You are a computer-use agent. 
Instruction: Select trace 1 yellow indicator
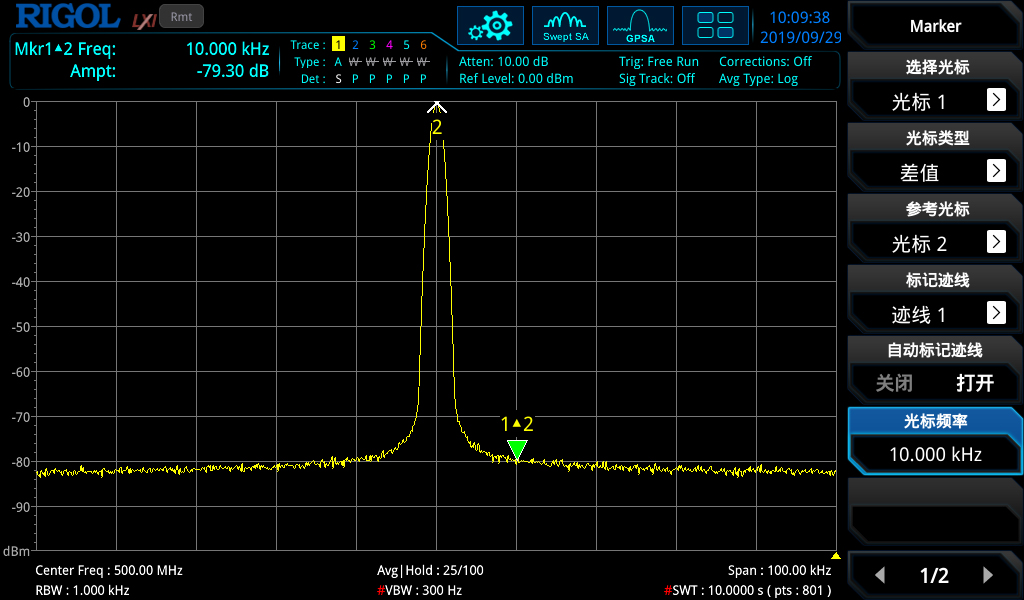338,45
